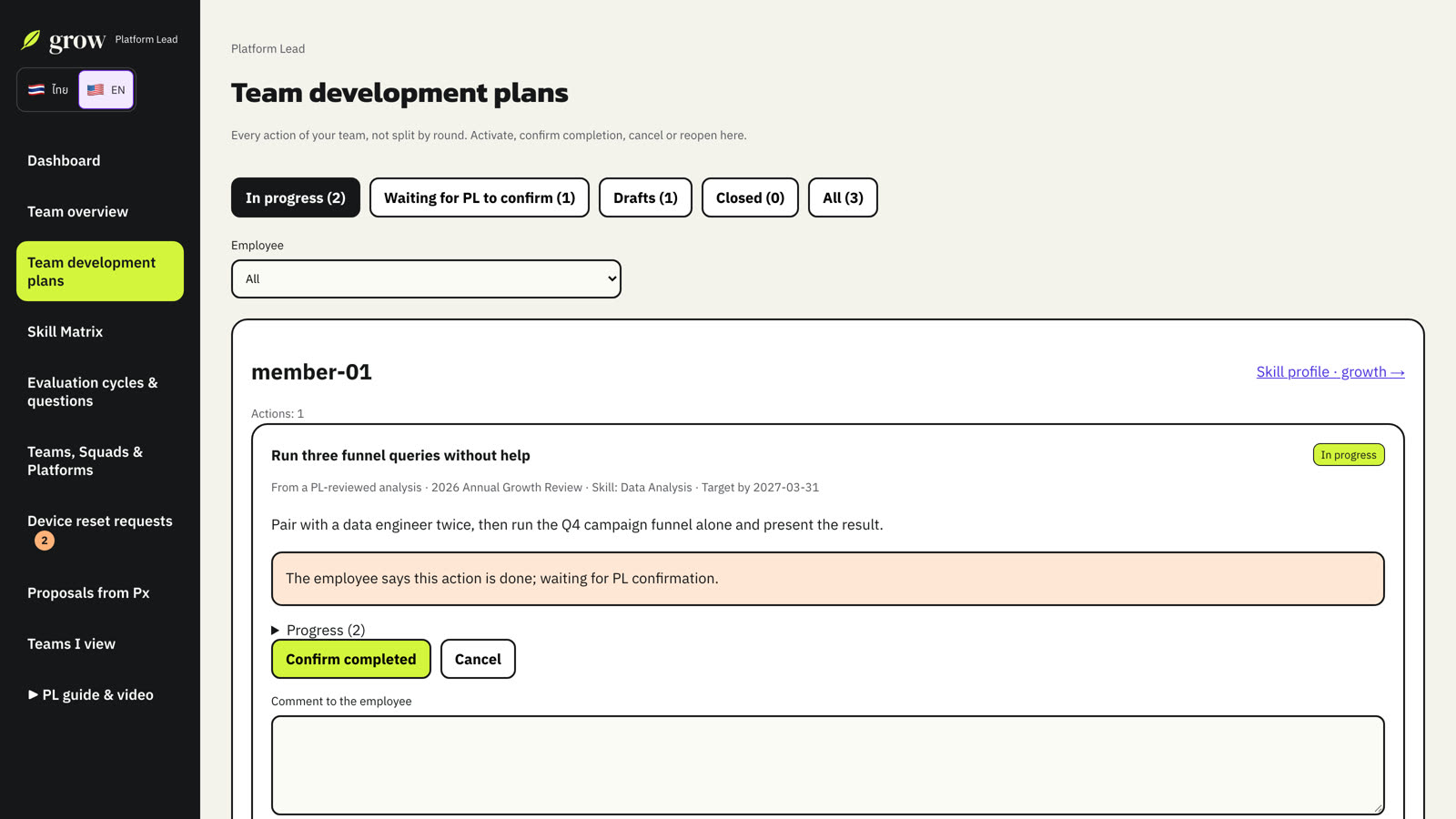Switch language to EN
The height and width of the screenshot is (819, 1456).
[106, 89]
